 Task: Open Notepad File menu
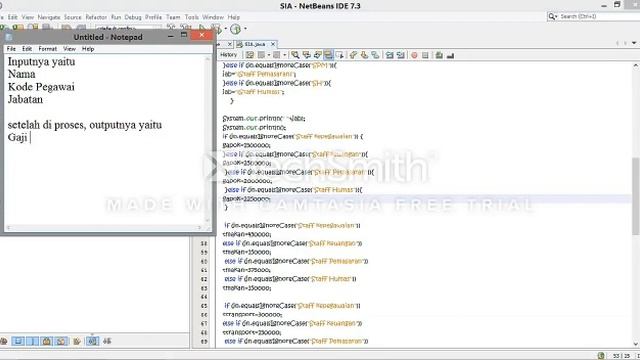(11, 49)
